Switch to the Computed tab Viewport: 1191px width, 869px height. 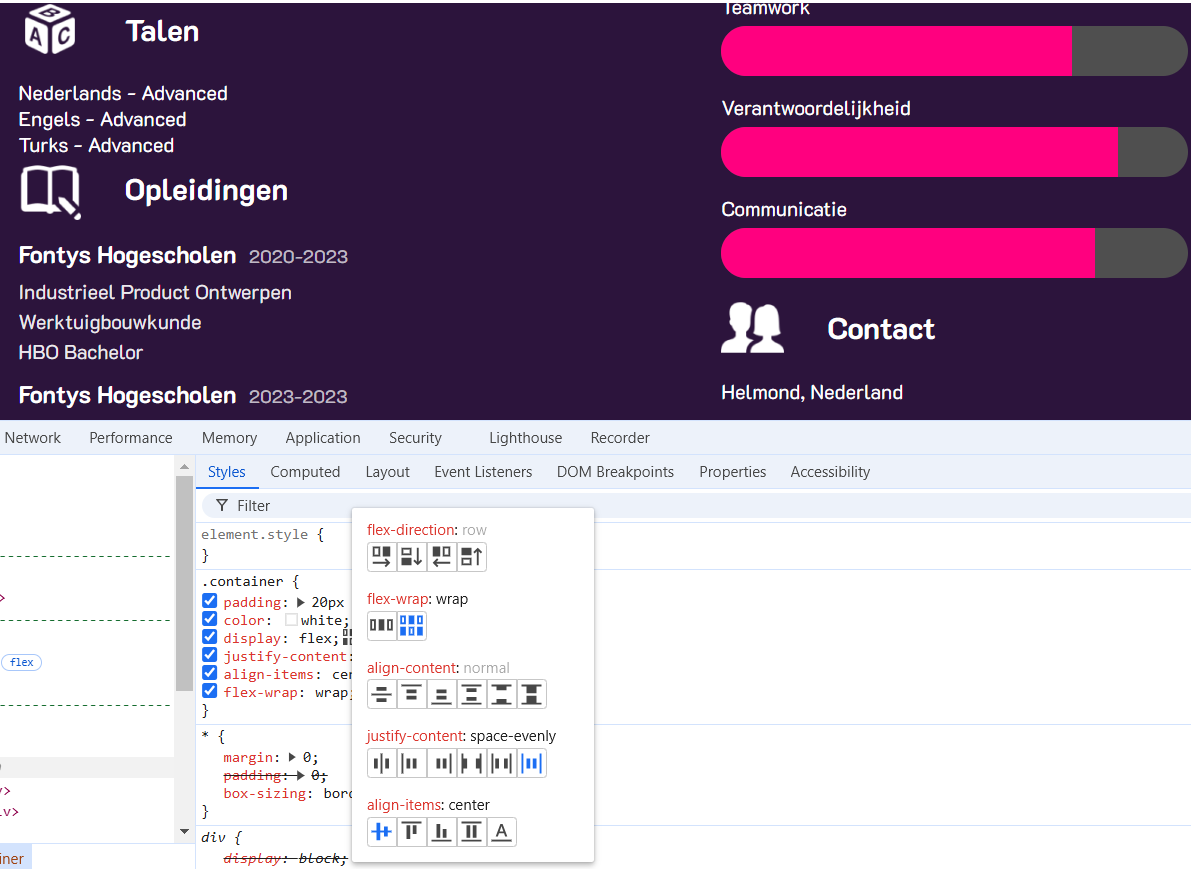point(305,472)
